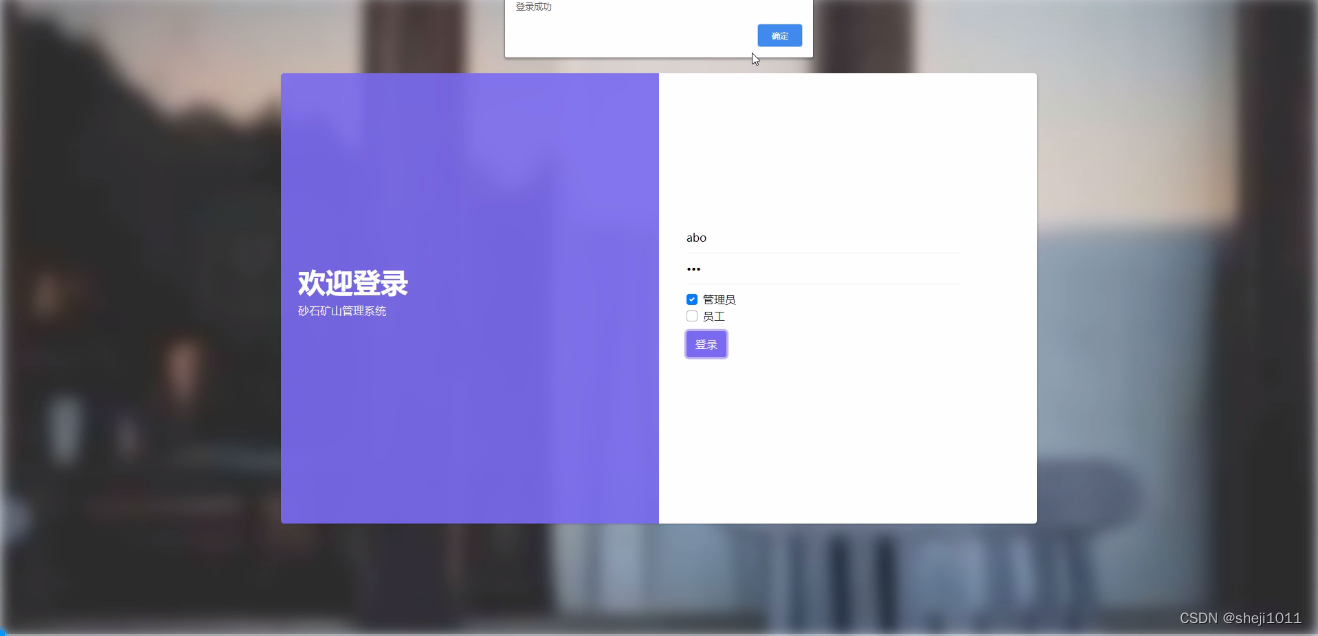Click the 砂石矿山管理系统 subtitle
1318x636 pixels.
coord(342,311)
